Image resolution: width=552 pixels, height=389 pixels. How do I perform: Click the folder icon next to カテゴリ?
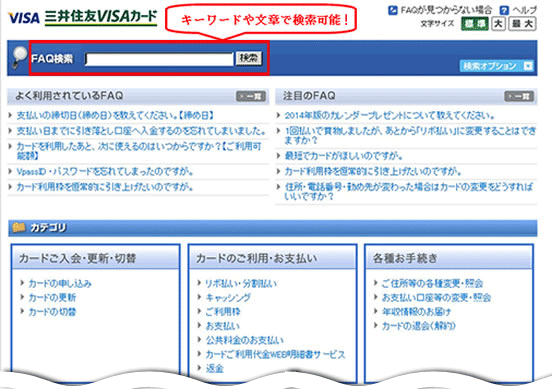point(19,227)
